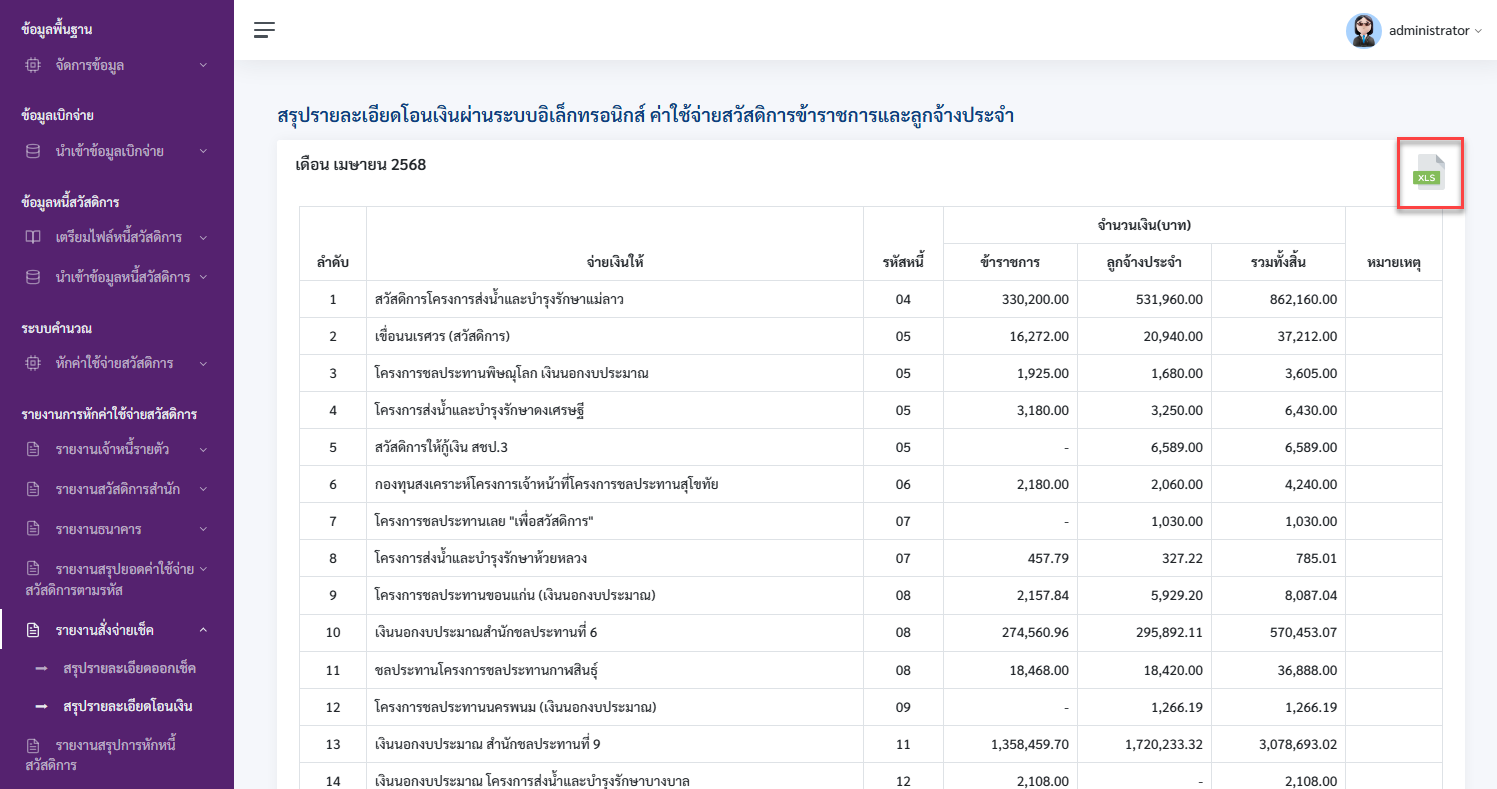Click the page title about electronic transfer summary
This screenshot has width=1497, height=789.
(x=646, y=116)
